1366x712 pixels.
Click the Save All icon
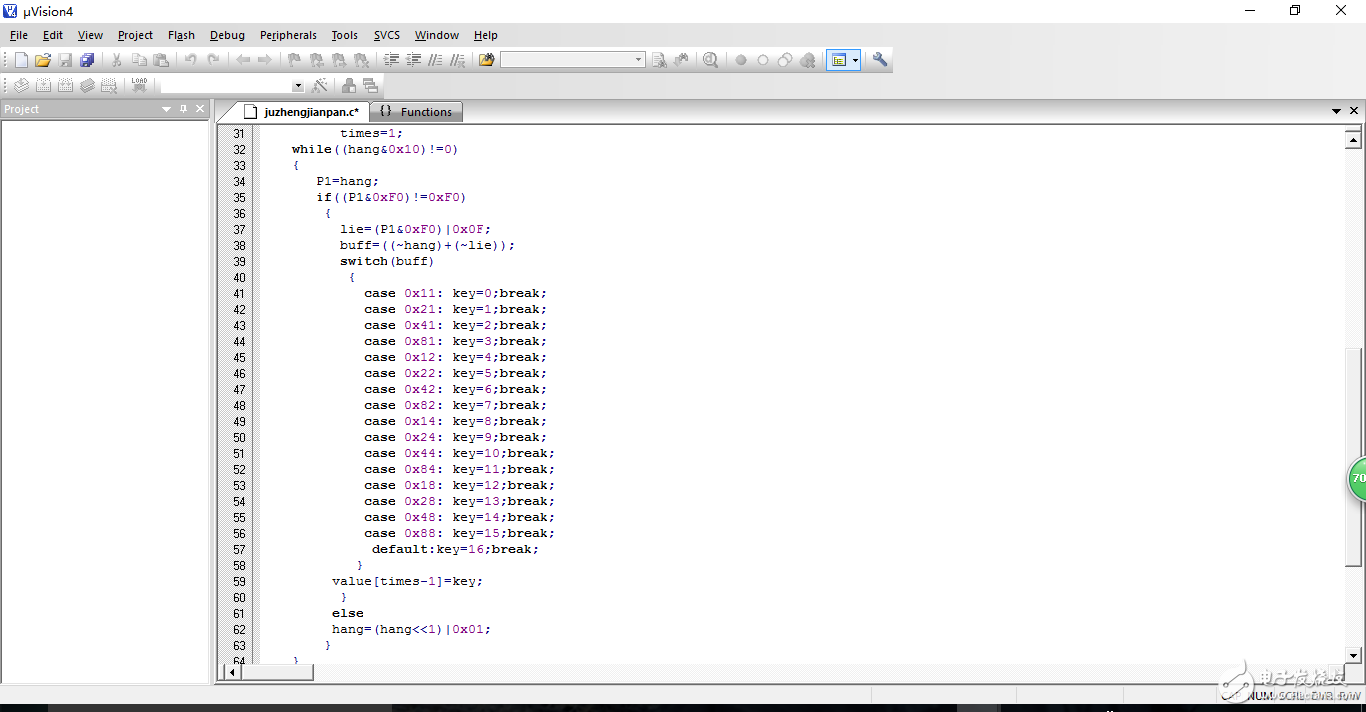click(x=87, y=60)
